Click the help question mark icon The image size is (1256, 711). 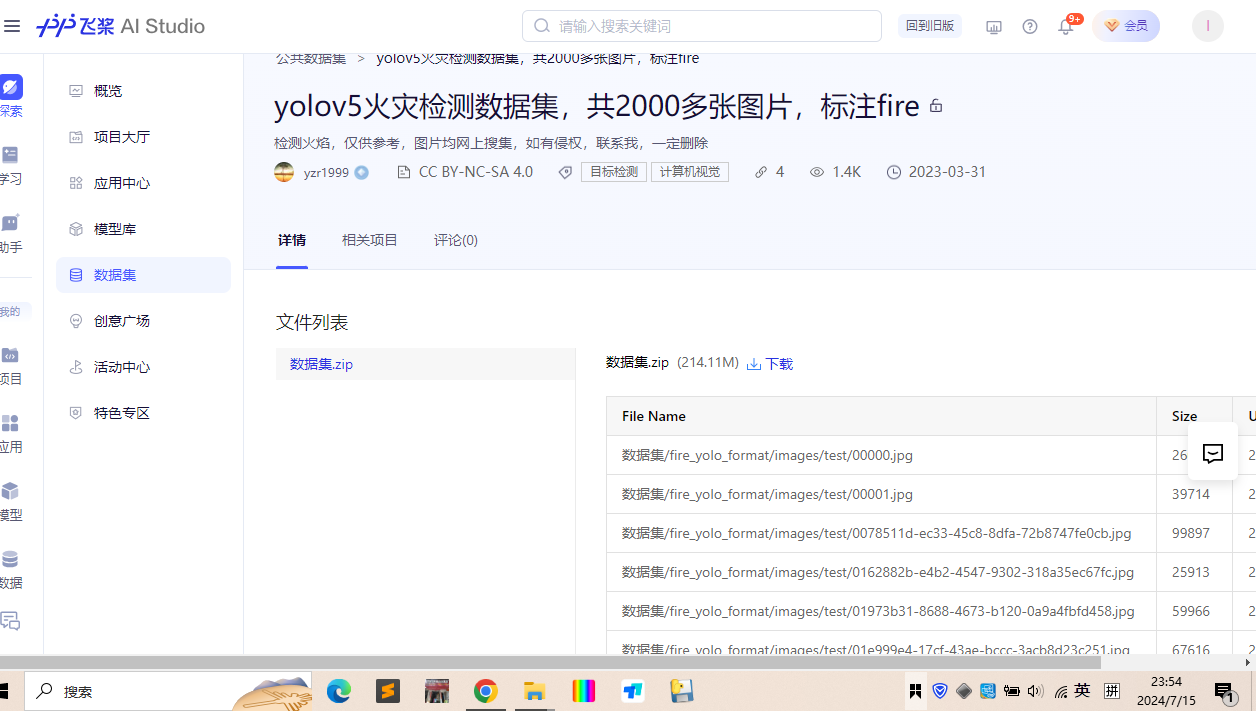point(1030,27)
